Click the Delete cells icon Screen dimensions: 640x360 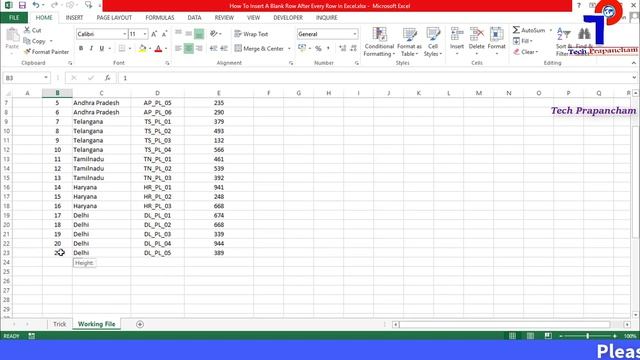(476, 34)
